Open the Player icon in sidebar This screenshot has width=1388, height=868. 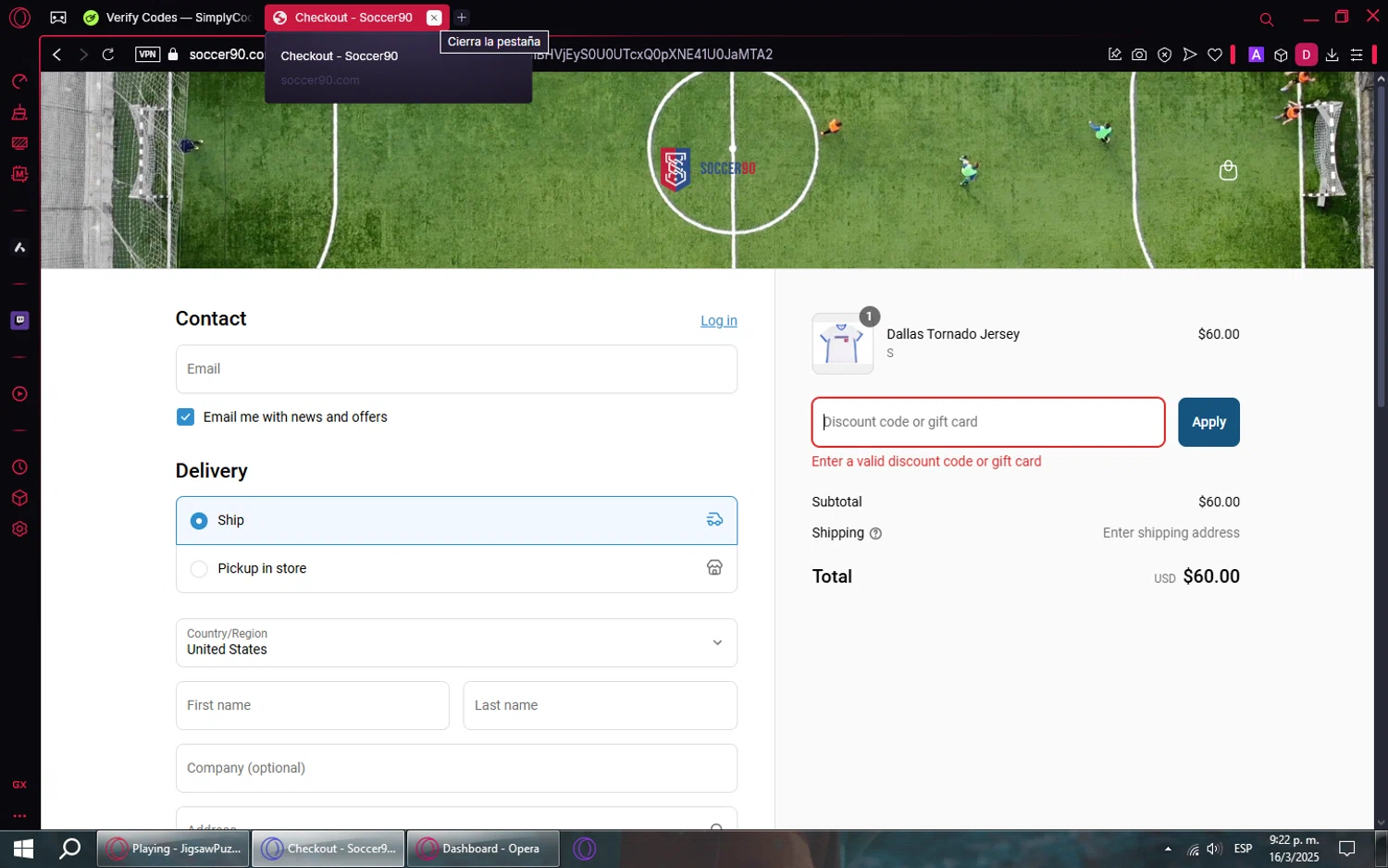click(x=19, y=394)
